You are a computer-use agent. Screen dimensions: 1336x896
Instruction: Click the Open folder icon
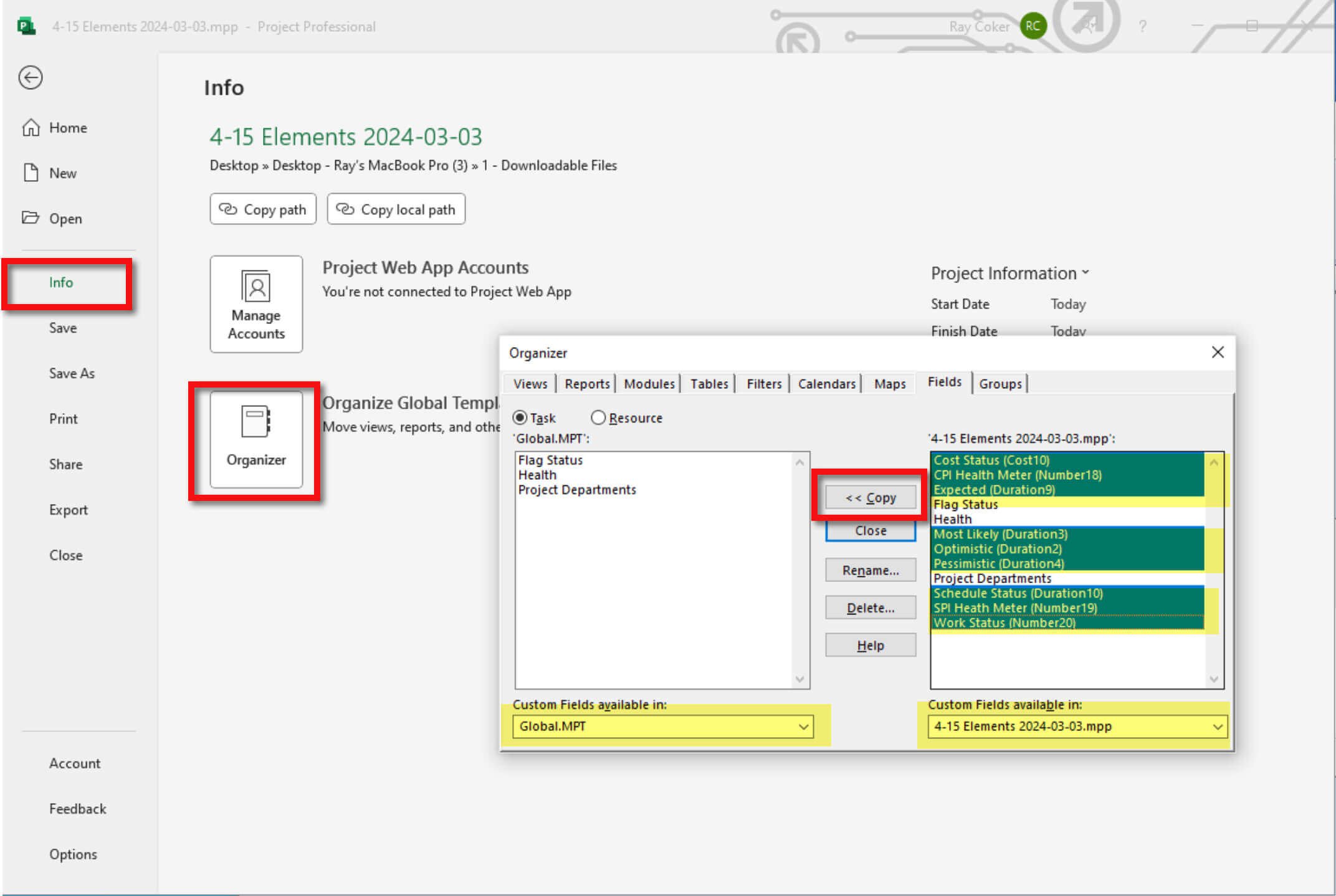point(30,218)
